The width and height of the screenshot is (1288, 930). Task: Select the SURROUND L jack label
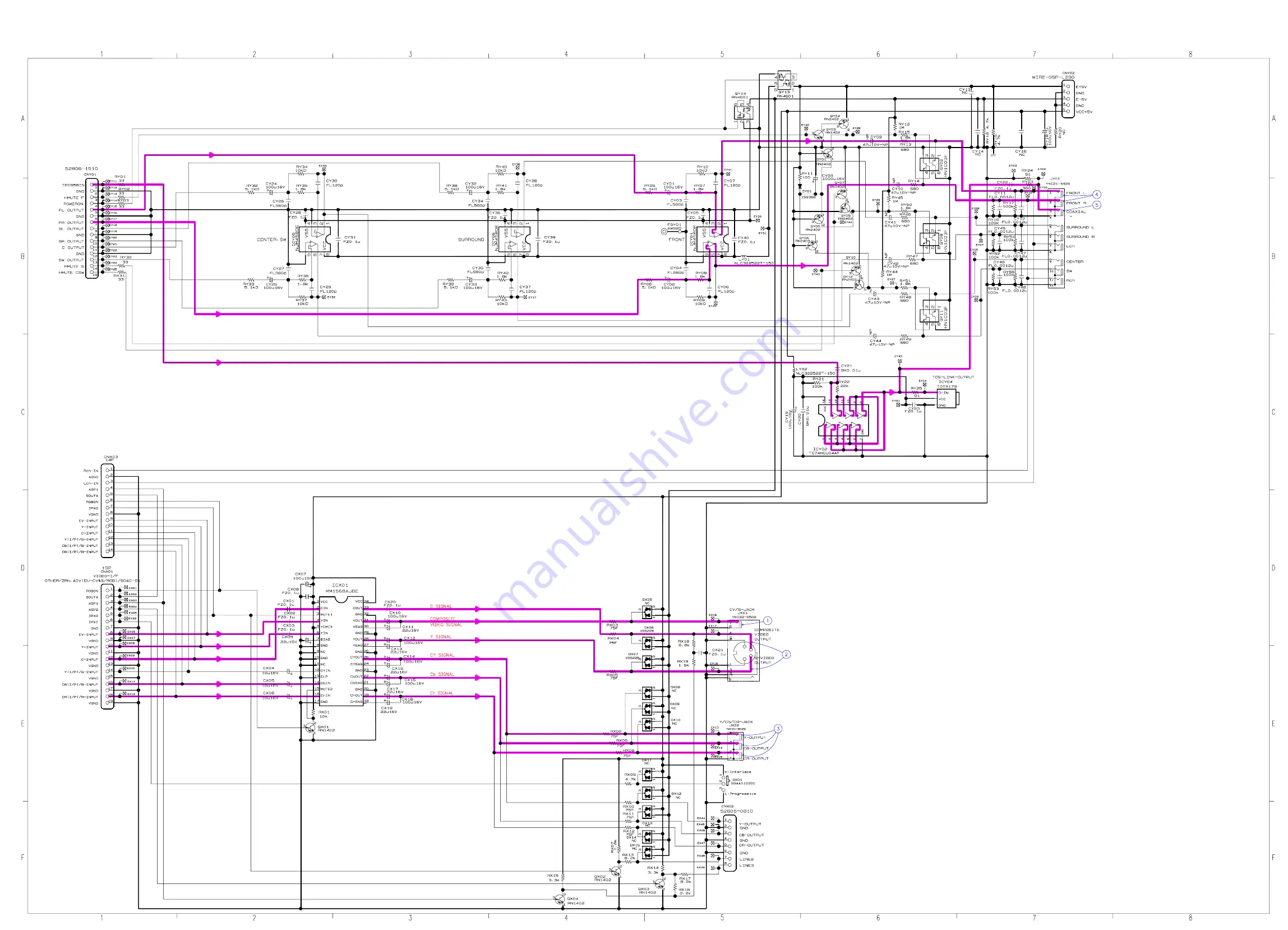pos(1080,227)
